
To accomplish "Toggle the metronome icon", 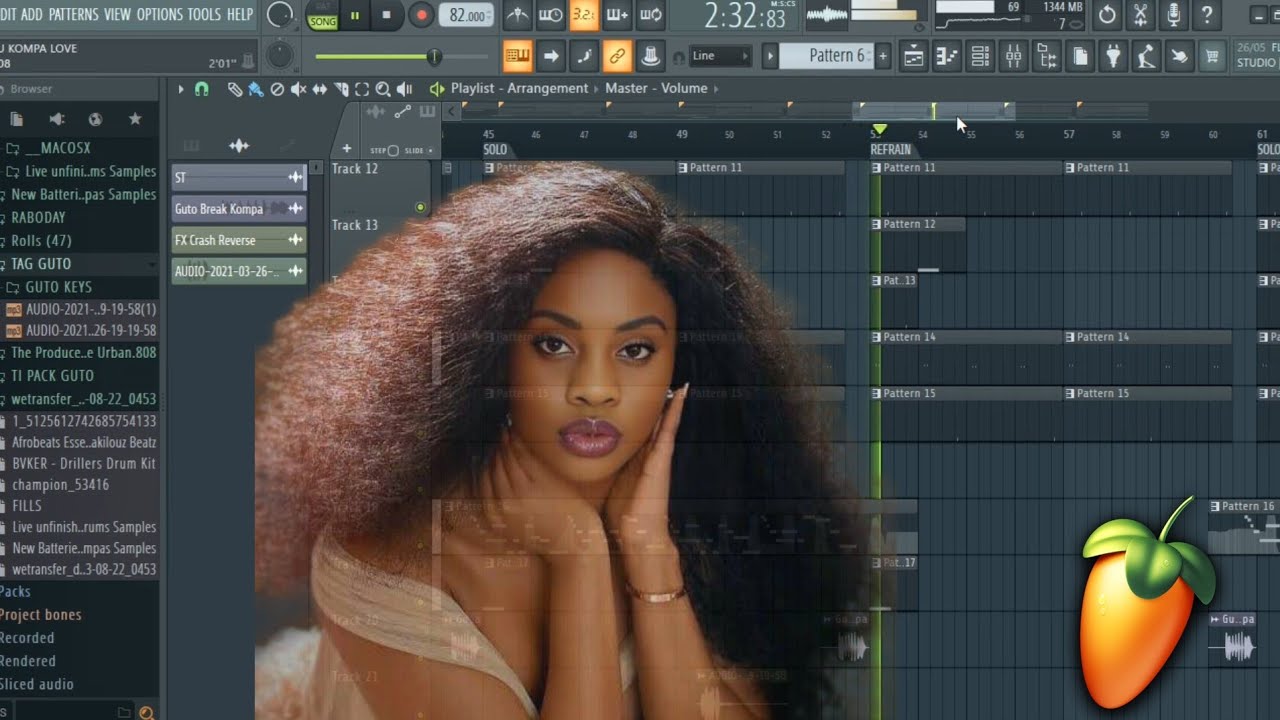I will coord(517,15).
